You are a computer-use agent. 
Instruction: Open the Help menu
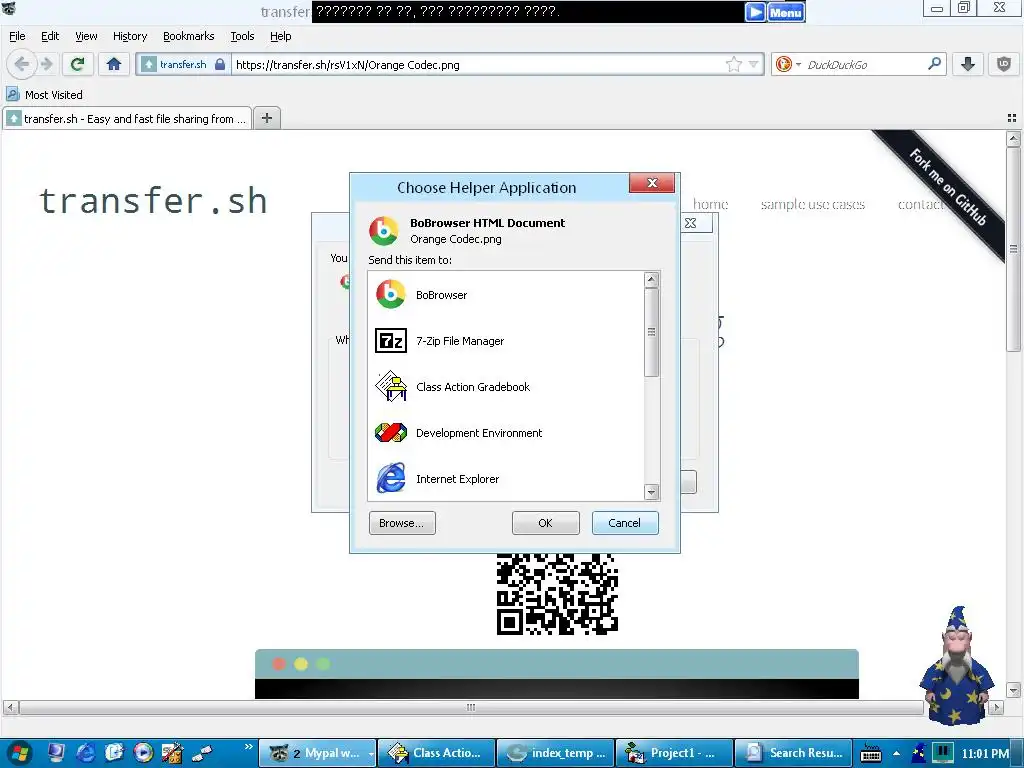[280, 36]
